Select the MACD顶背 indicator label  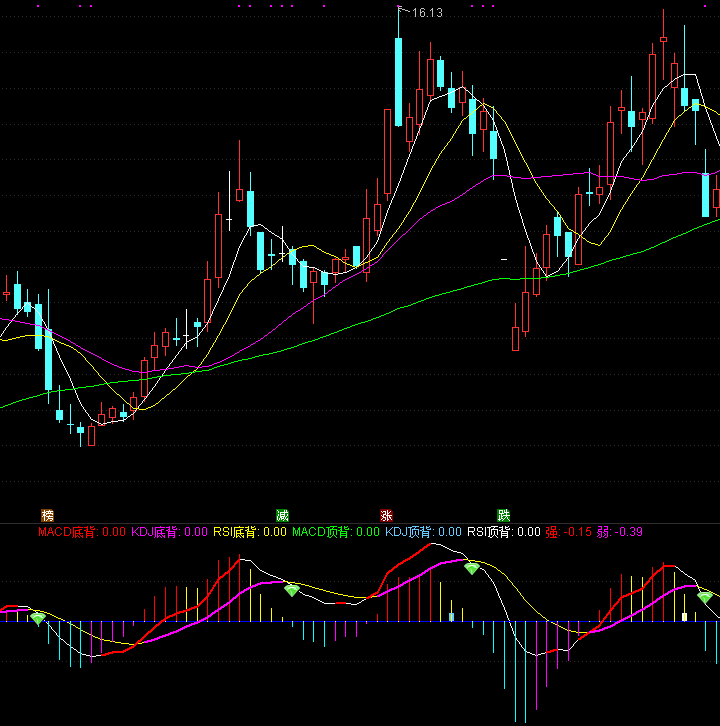[x=336, y=532]
